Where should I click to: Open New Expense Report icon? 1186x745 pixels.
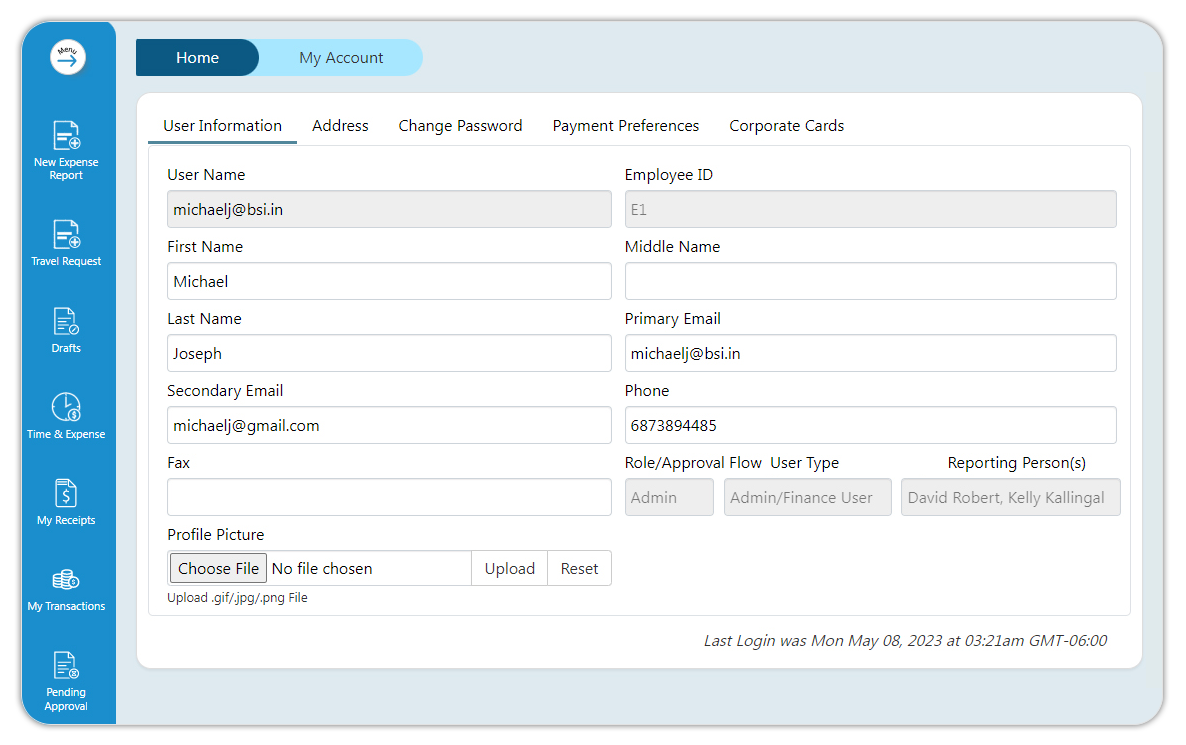[66, 136]
